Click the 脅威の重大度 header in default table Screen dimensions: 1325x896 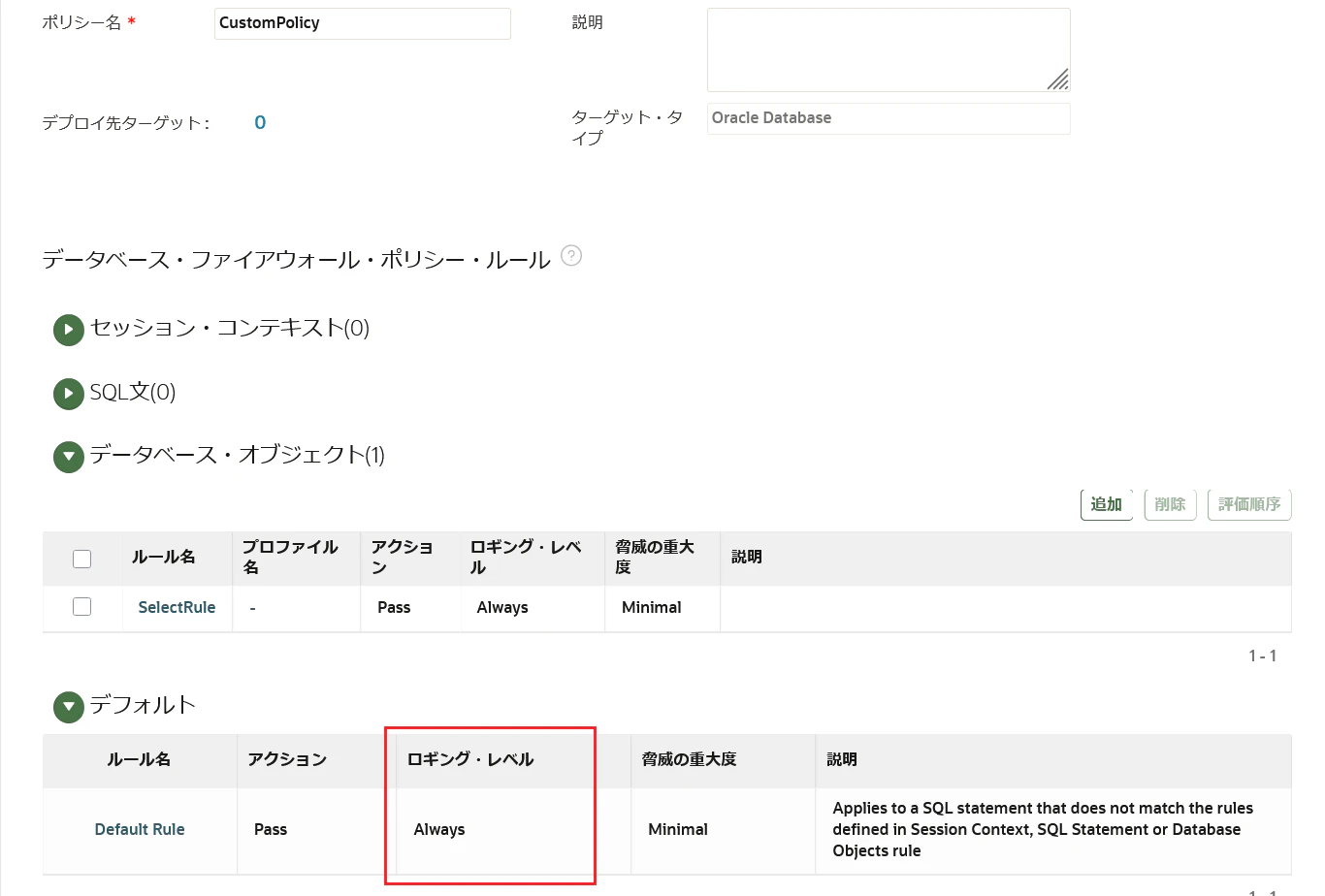pyautogui.click(x=690, y=759)
